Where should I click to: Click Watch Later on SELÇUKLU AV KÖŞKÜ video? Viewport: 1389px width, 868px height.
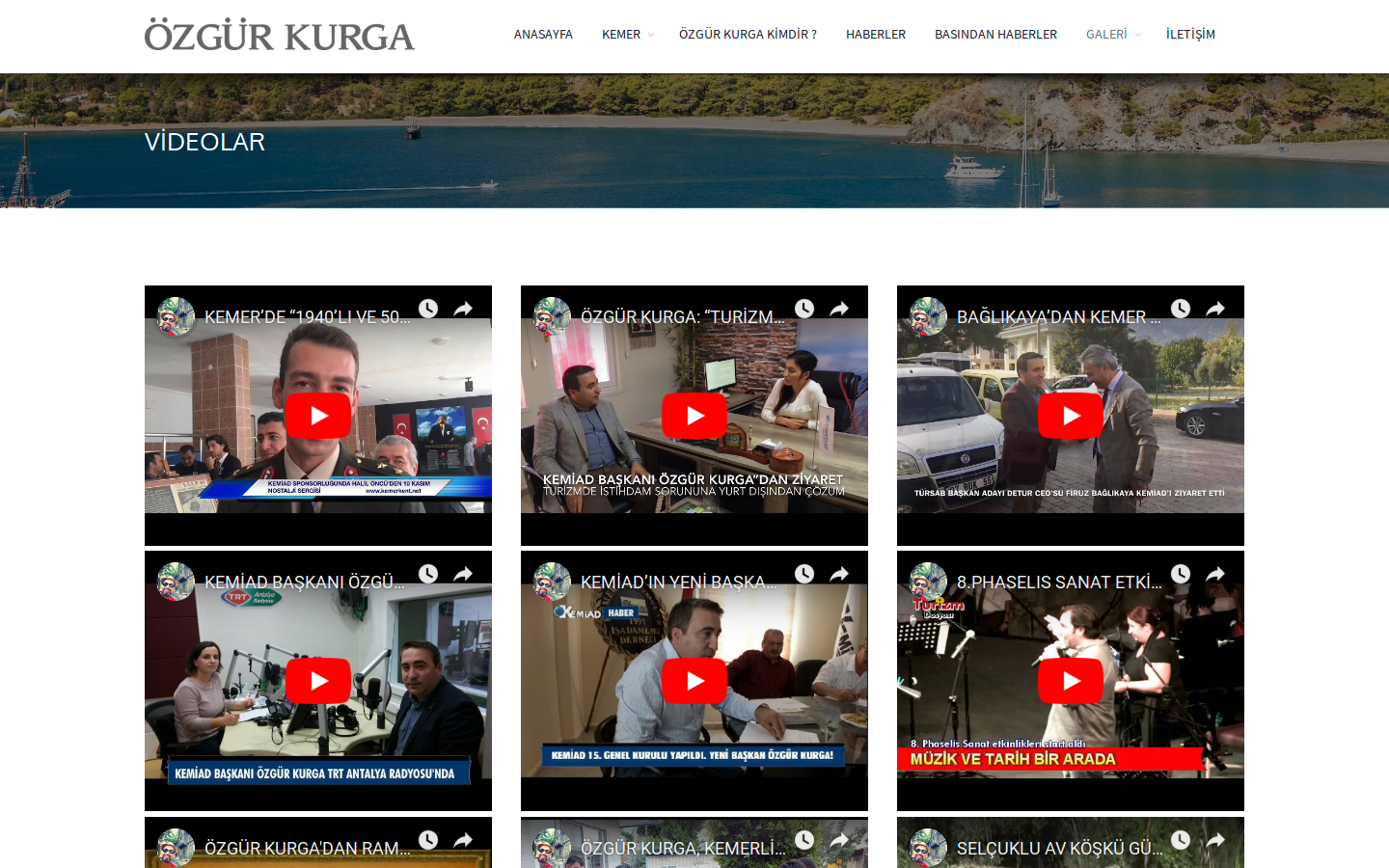[x=1181, y=840]
